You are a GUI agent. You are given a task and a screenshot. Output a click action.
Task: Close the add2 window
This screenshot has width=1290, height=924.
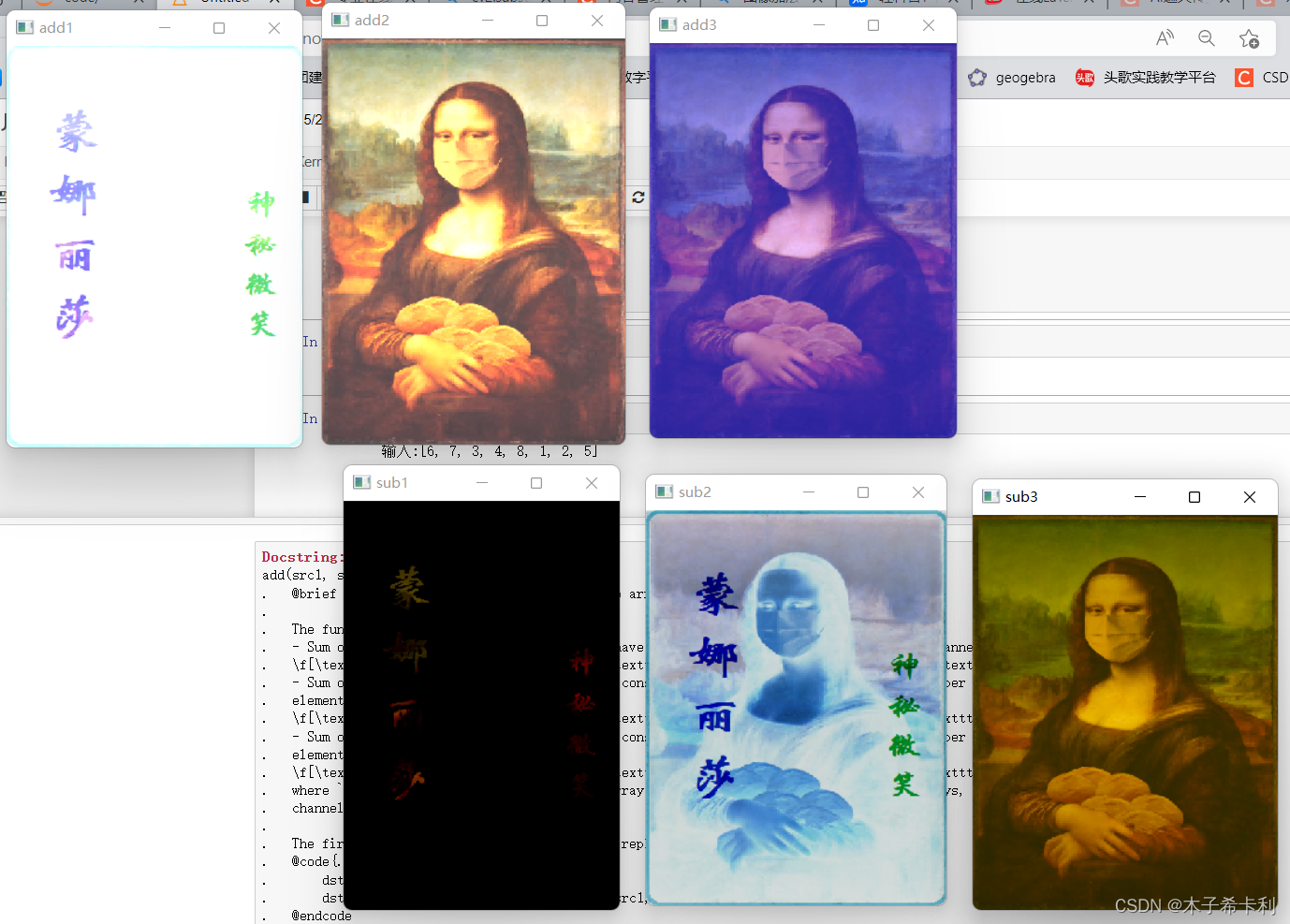[x=597, y=21]
